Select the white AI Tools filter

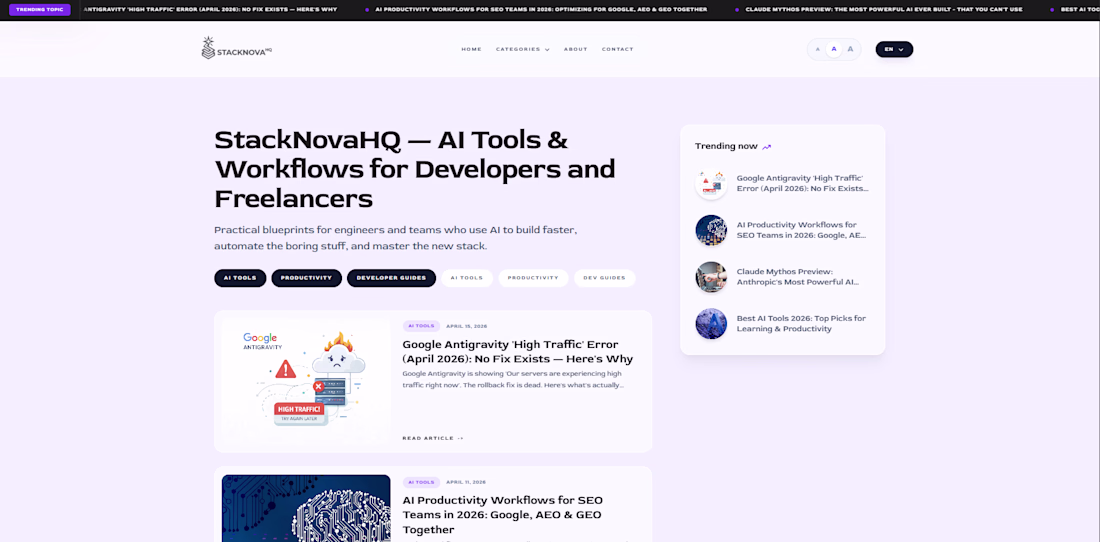point(467,278)
